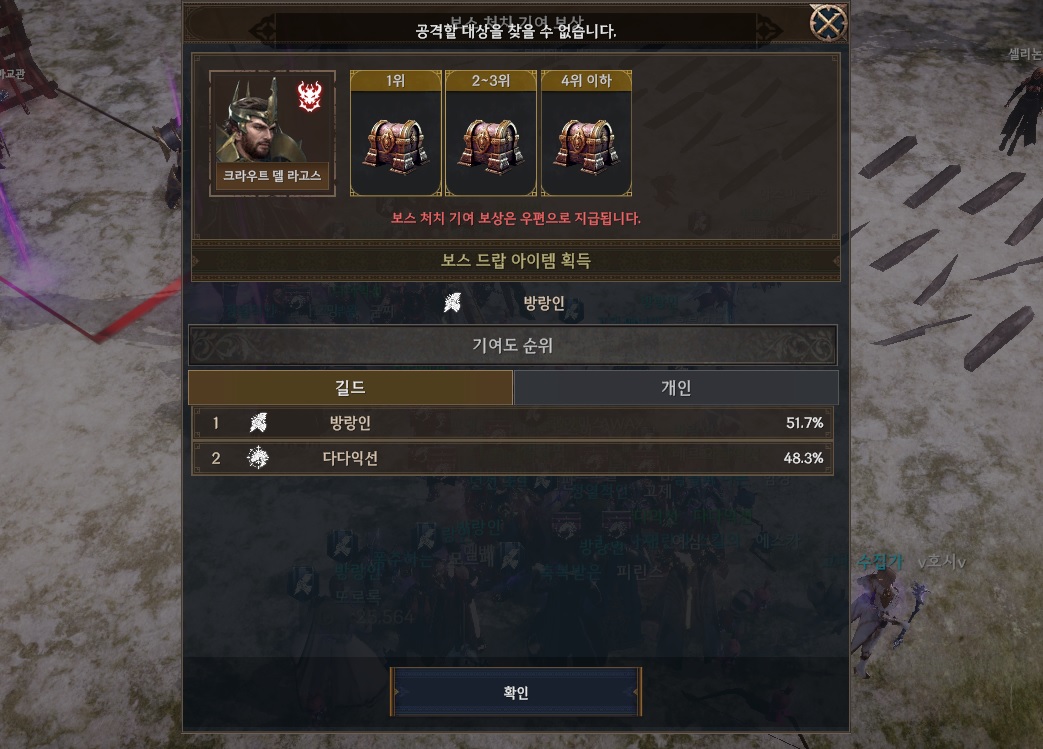Click the red demon boss-grade emblem
Image resolution: width=1043 pixels, height=749 pixels.
pos(309,96)
